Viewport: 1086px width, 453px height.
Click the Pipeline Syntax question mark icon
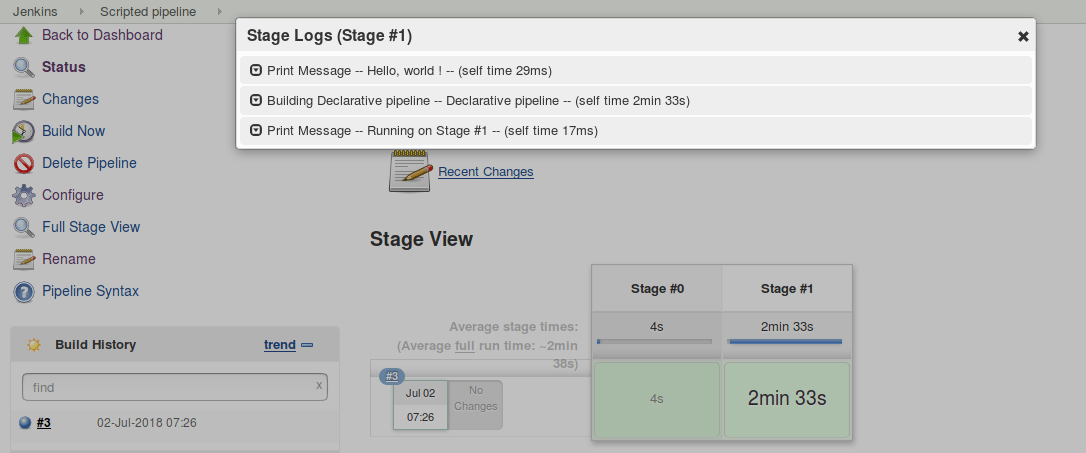[x=24, y=291]
